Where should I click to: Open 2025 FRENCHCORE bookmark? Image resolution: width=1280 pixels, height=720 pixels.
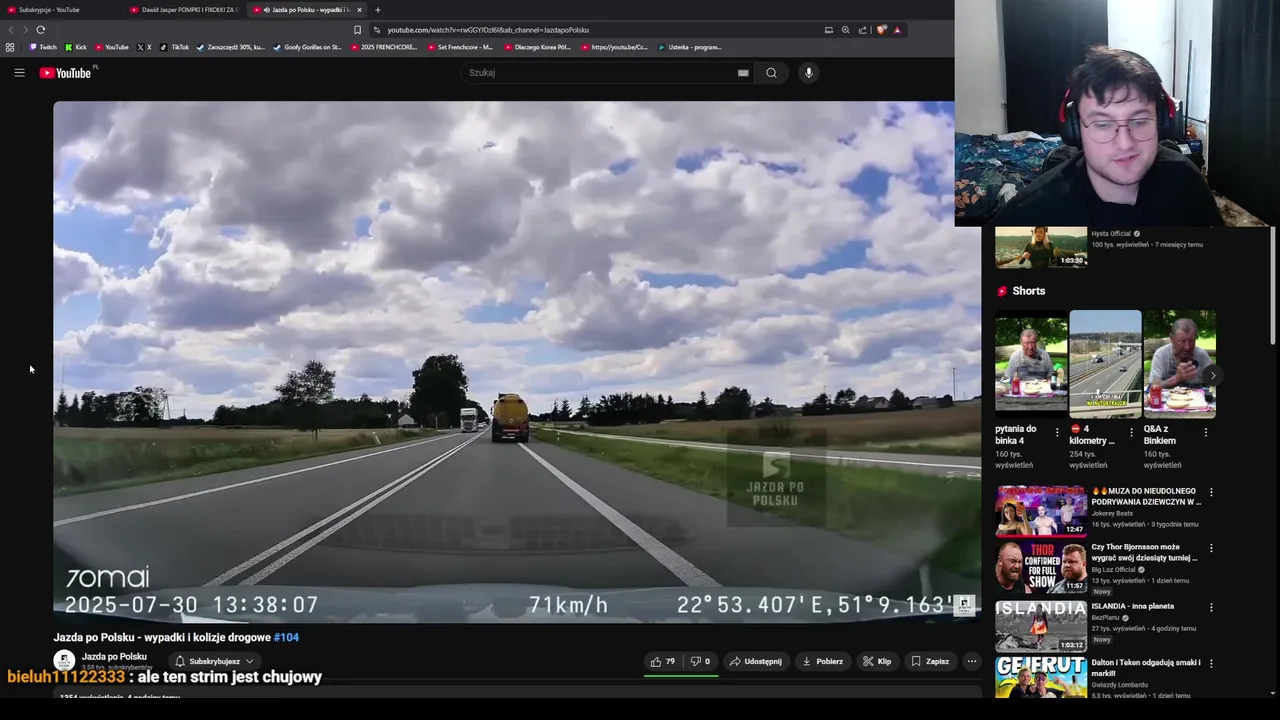tap(383, 47)
